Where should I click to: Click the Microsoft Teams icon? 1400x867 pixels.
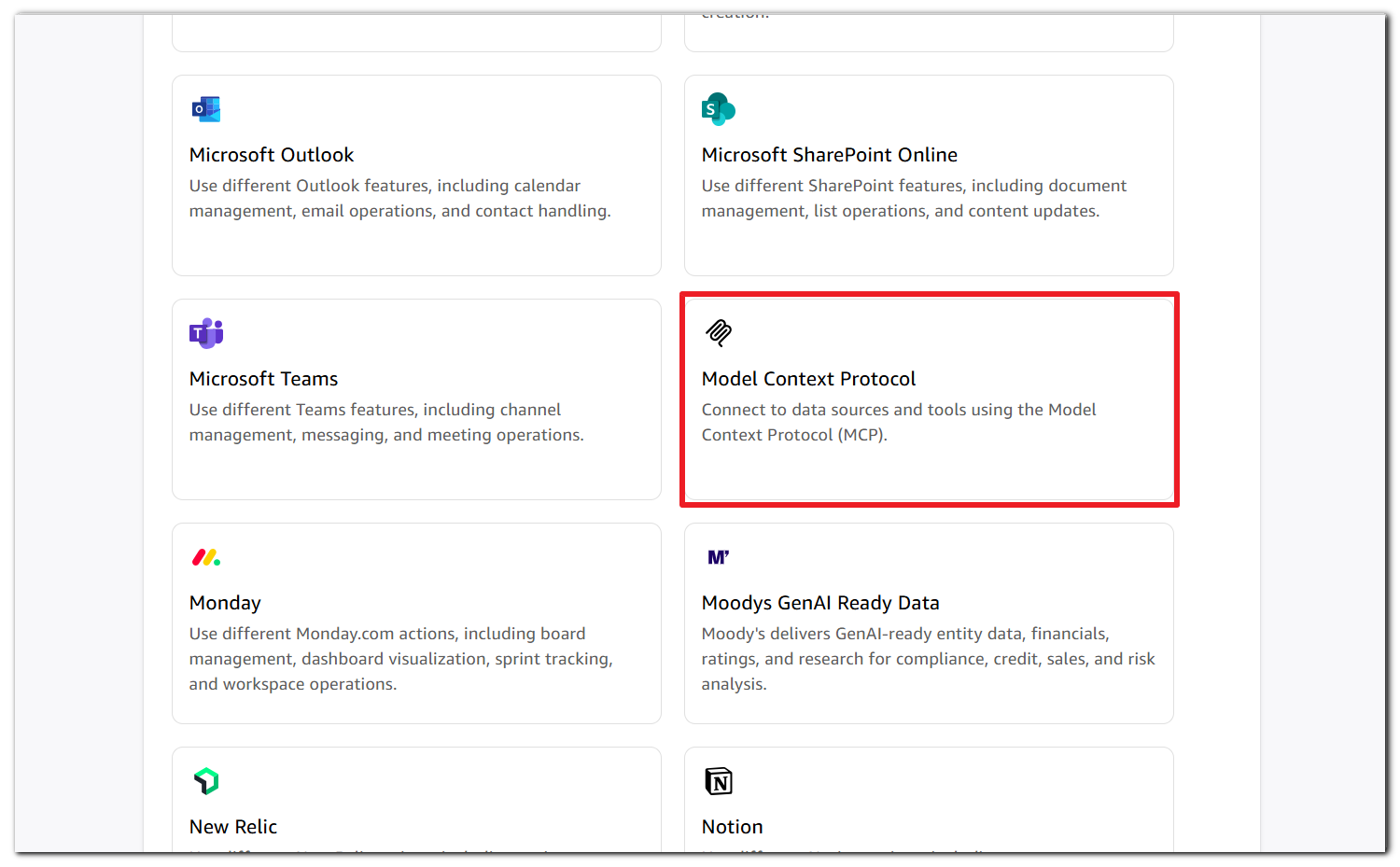[206, 333]
